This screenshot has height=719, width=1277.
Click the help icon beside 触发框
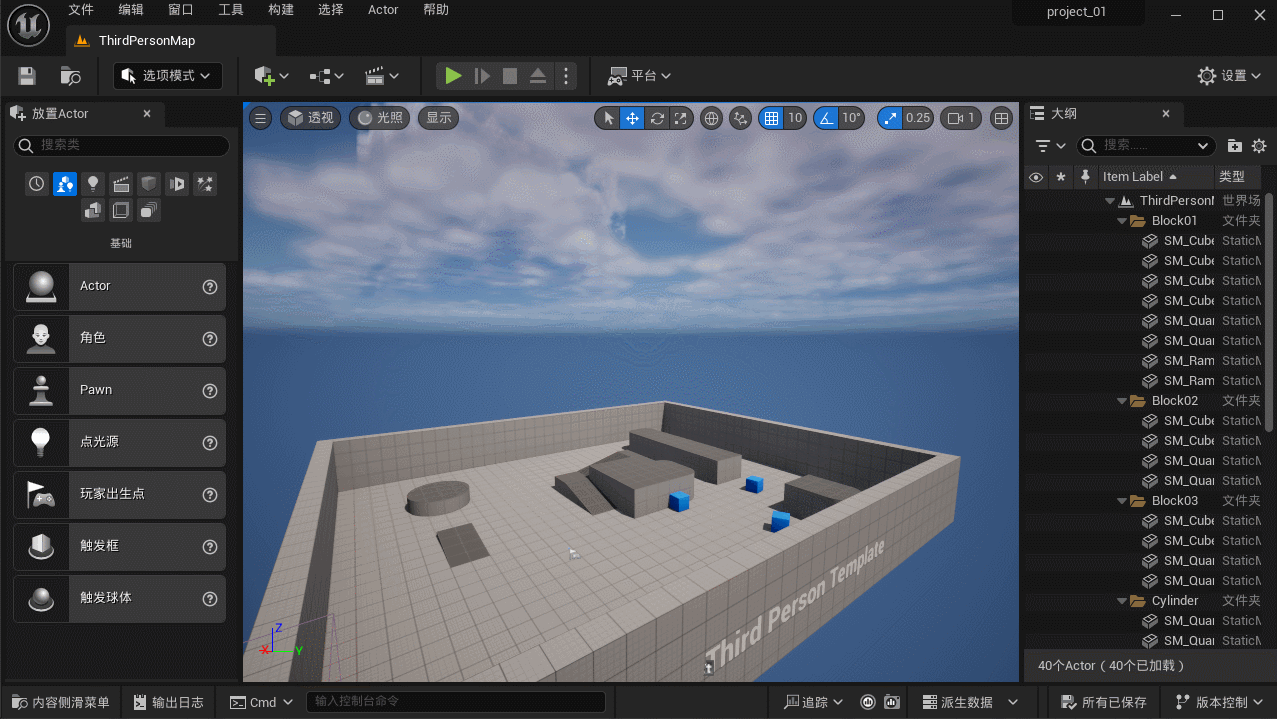click(x=210, y=546)
